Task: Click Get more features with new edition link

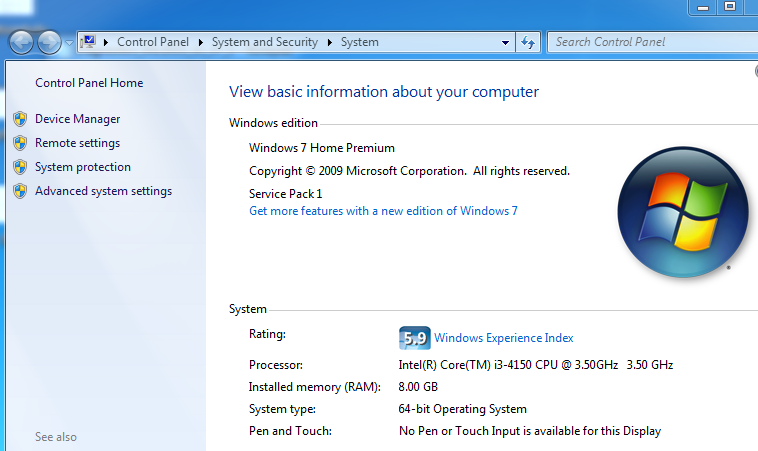Action: point(383,211)
